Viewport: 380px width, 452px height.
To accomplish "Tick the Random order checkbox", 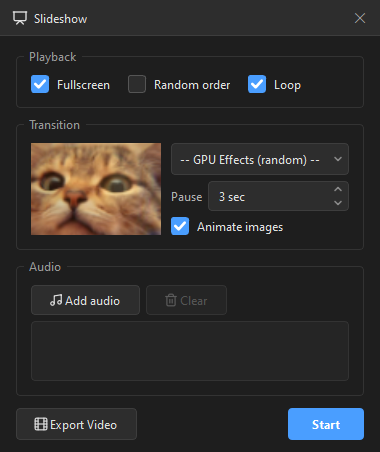I will point(137,84).
